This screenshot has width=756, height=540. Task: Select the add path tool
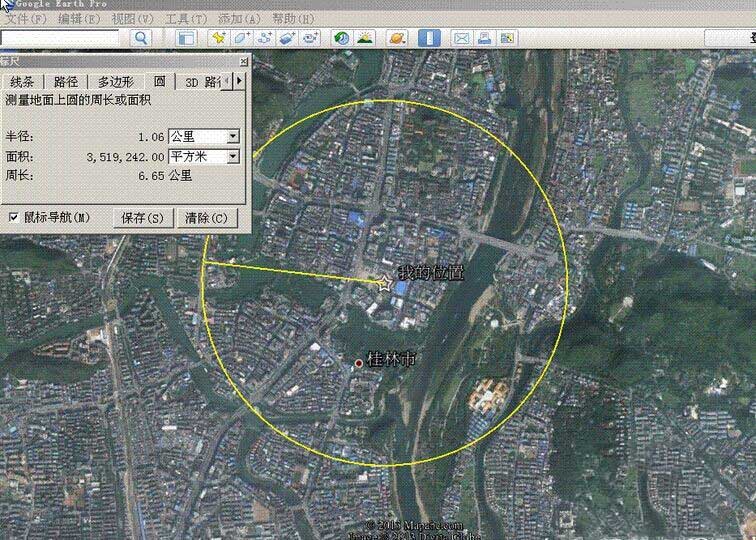264,38
